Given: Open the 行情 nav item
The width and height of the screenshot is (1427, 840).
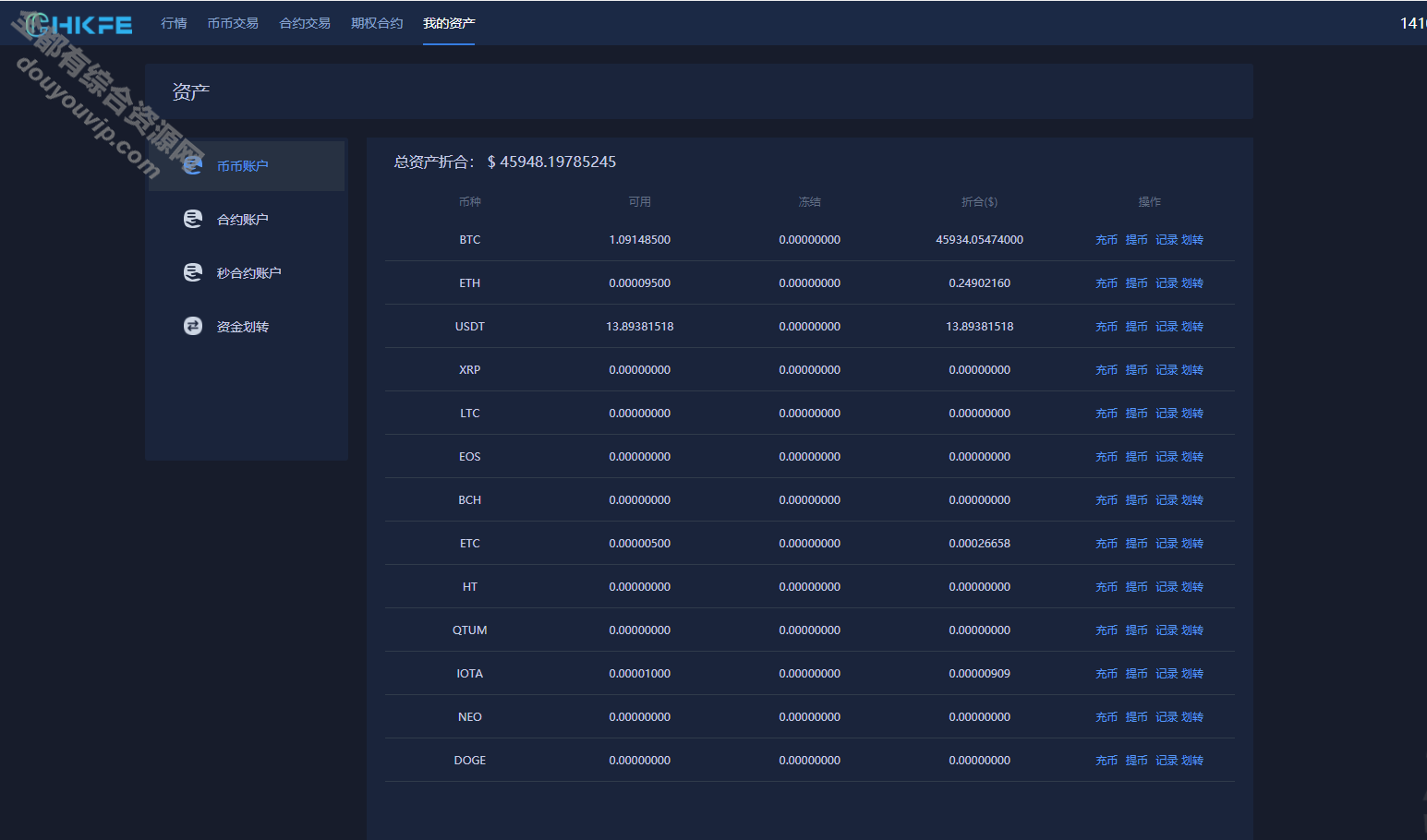Looking at the screenshot, I should pos(174,23).
